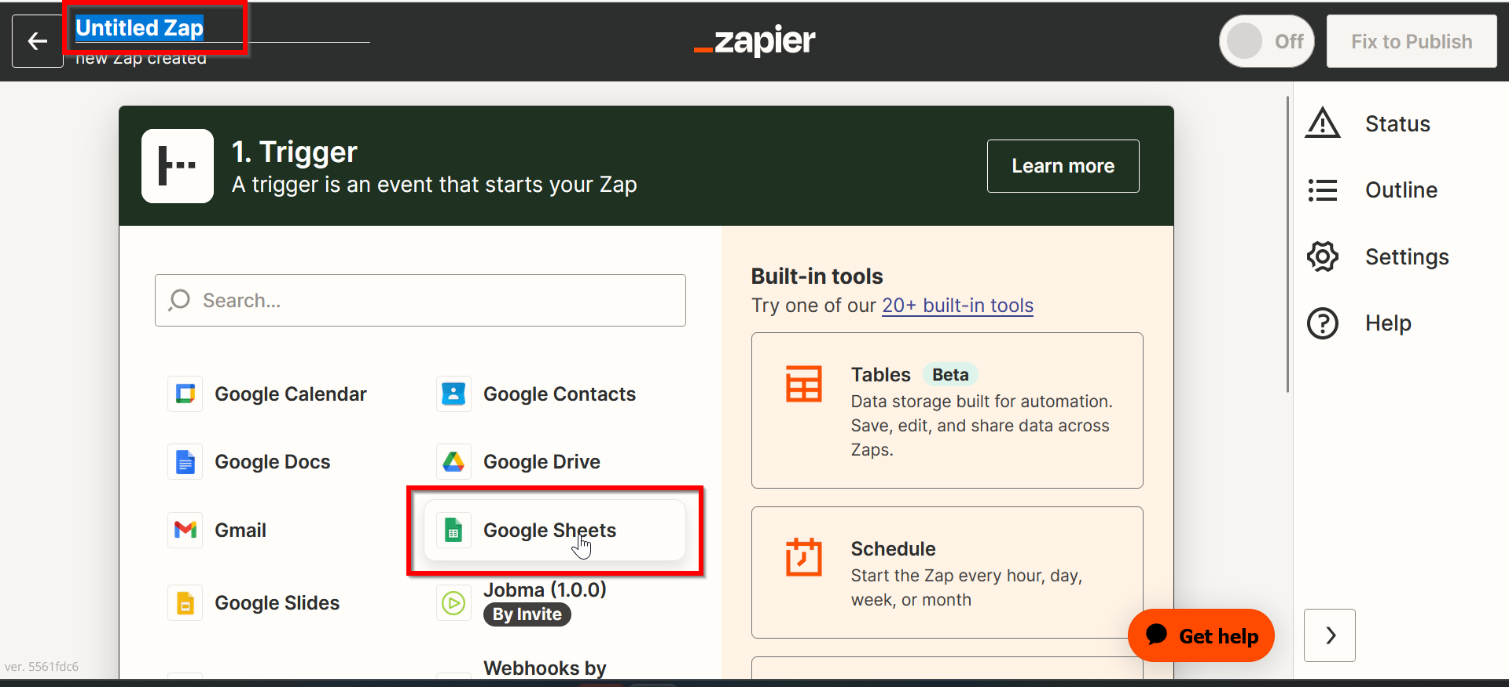Click the Outline list icon
Viewport: 1509px width, 687px height.
click(1323, 190)
